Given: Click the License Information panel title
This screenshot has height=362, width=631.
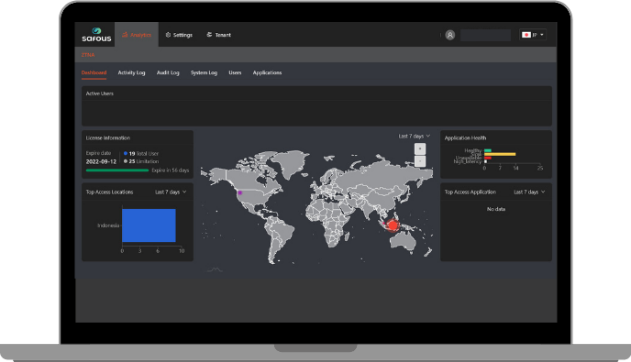Looking at the screenshot, I should pos(107,138).
